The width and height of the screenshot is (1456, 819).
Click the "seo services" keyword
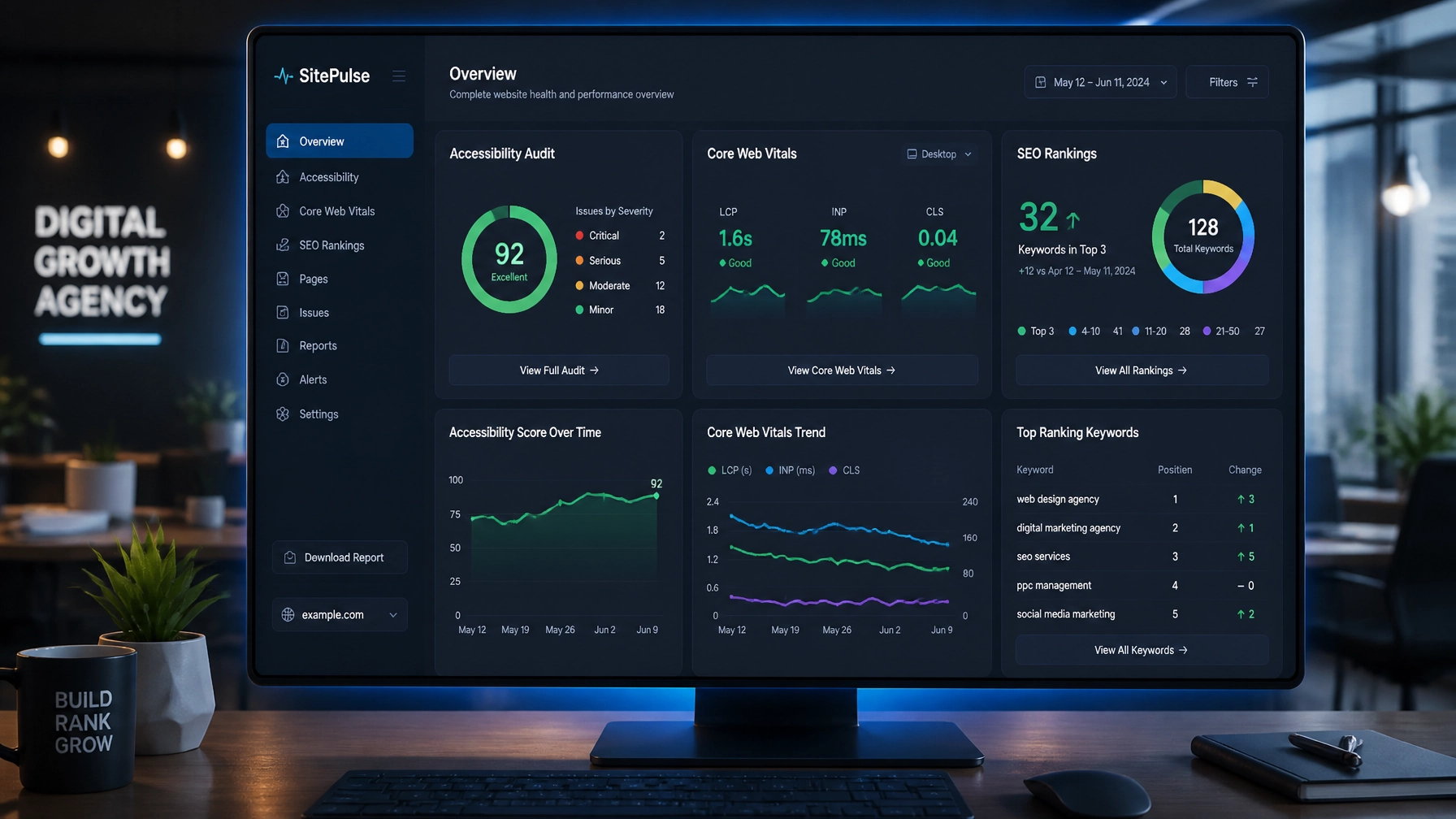pos(1043,557)
